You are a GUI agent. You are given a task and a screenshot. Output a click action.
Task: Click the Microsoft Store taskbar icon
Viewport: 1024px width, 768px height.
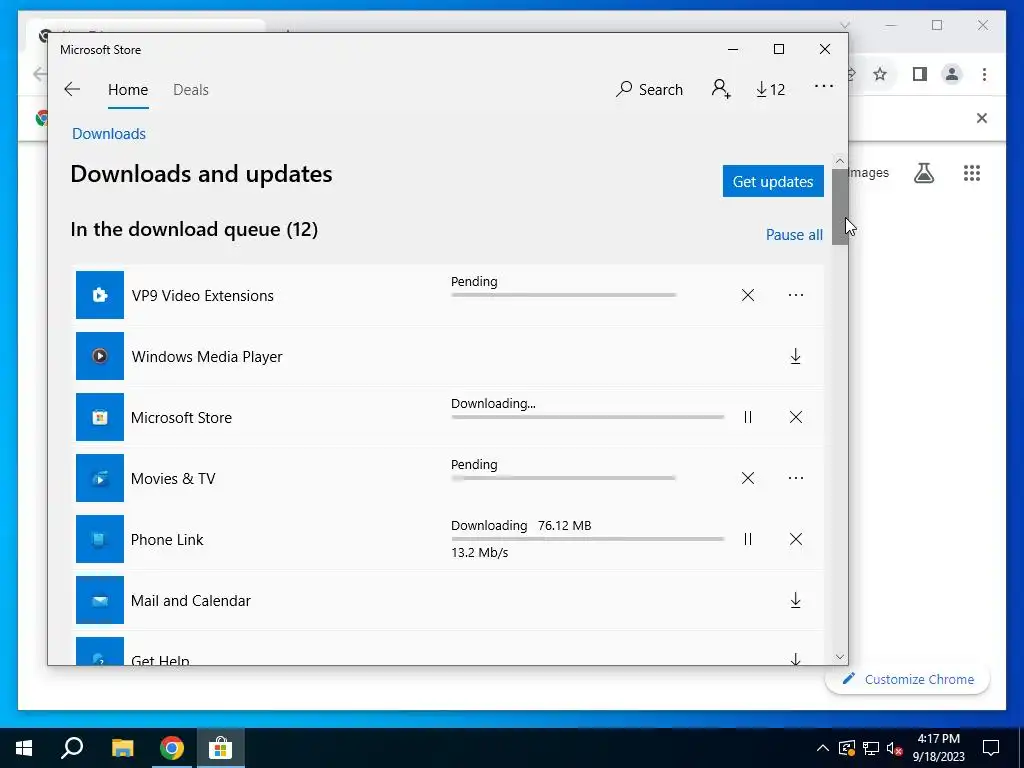pyautogui.click(x=221, y=748)
